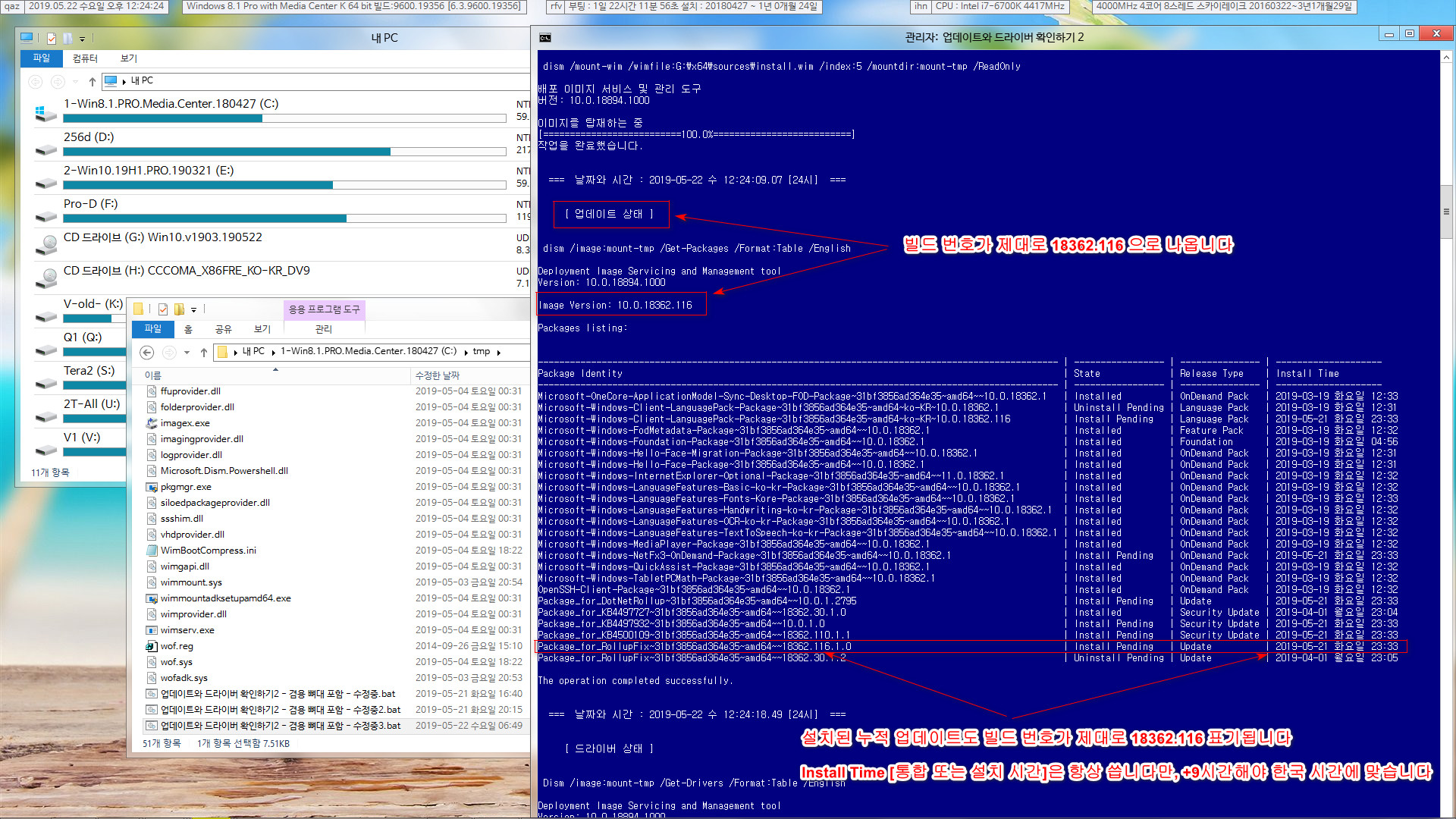Open CD drive (G:) Win10.v1903 icon

pyautogui.click(x=45, y=246)
